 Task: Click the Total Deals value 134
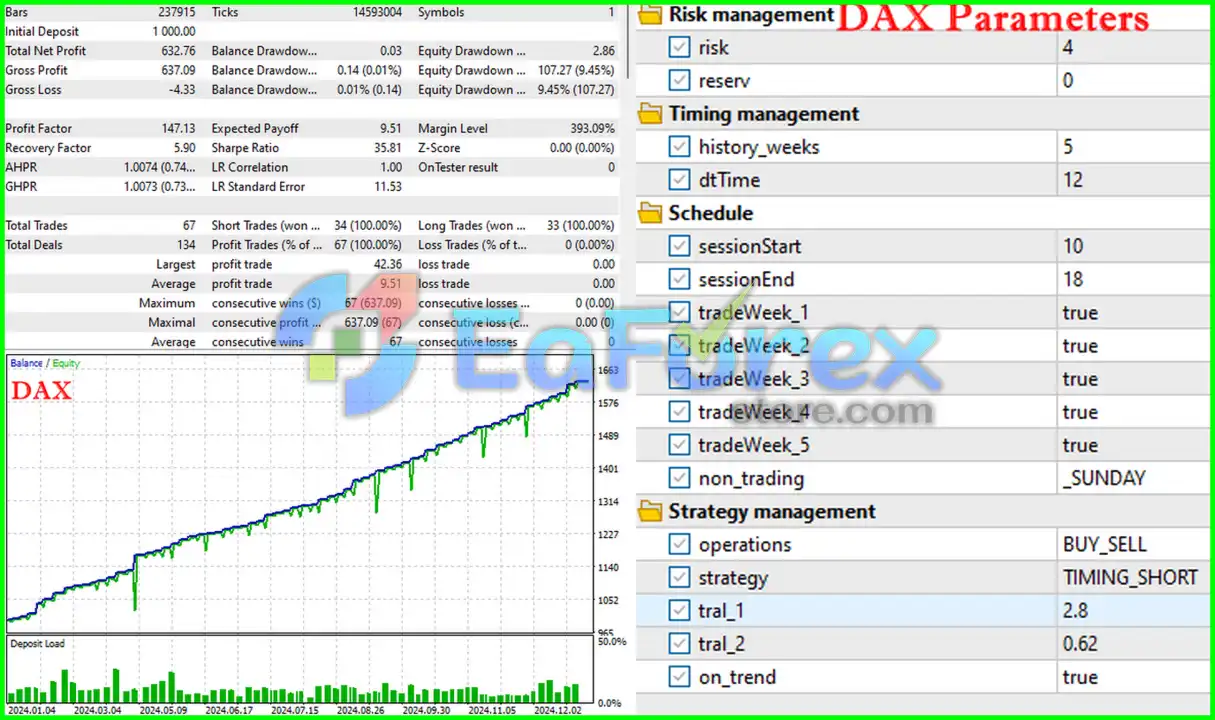pos(186,245)
